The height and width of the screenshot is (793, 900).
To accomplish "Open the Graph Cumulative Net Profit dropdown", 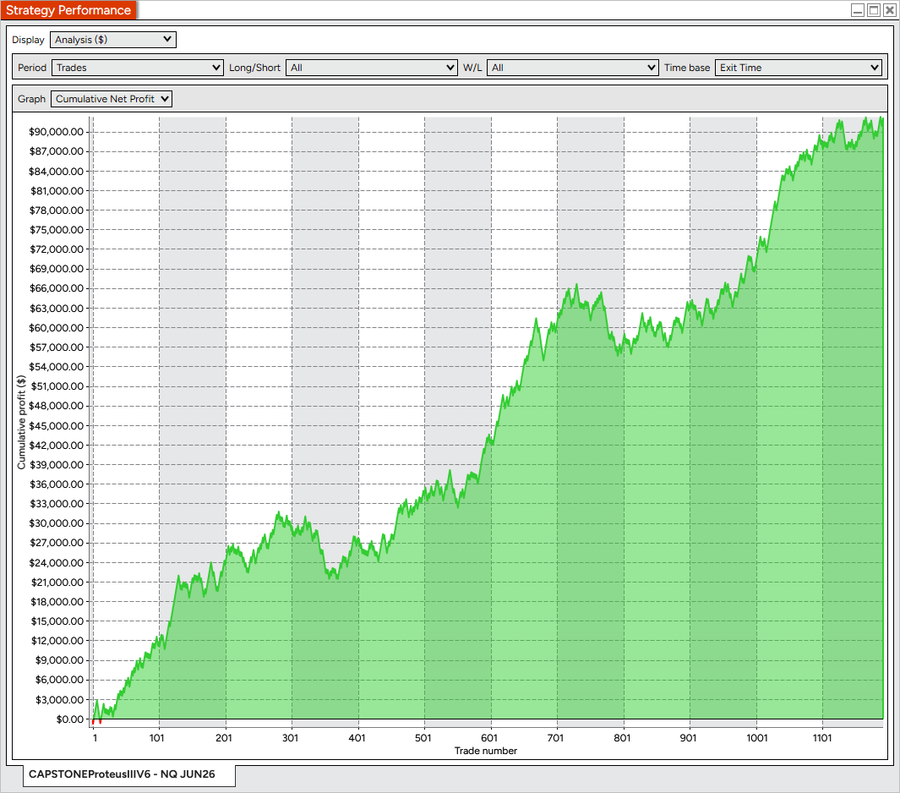I will tap(111, 99).
